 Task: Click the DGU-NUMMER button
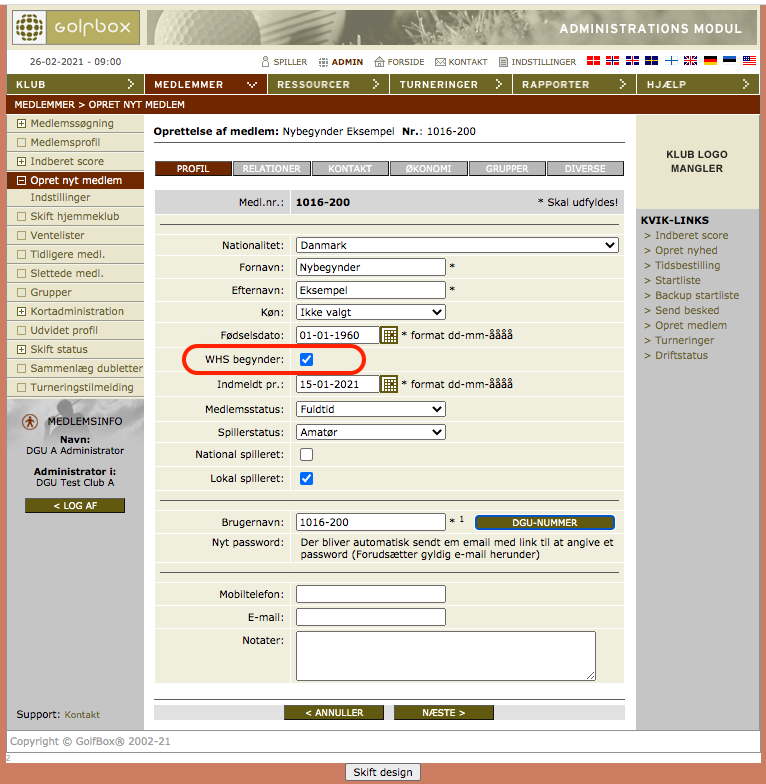pos(544,522)
